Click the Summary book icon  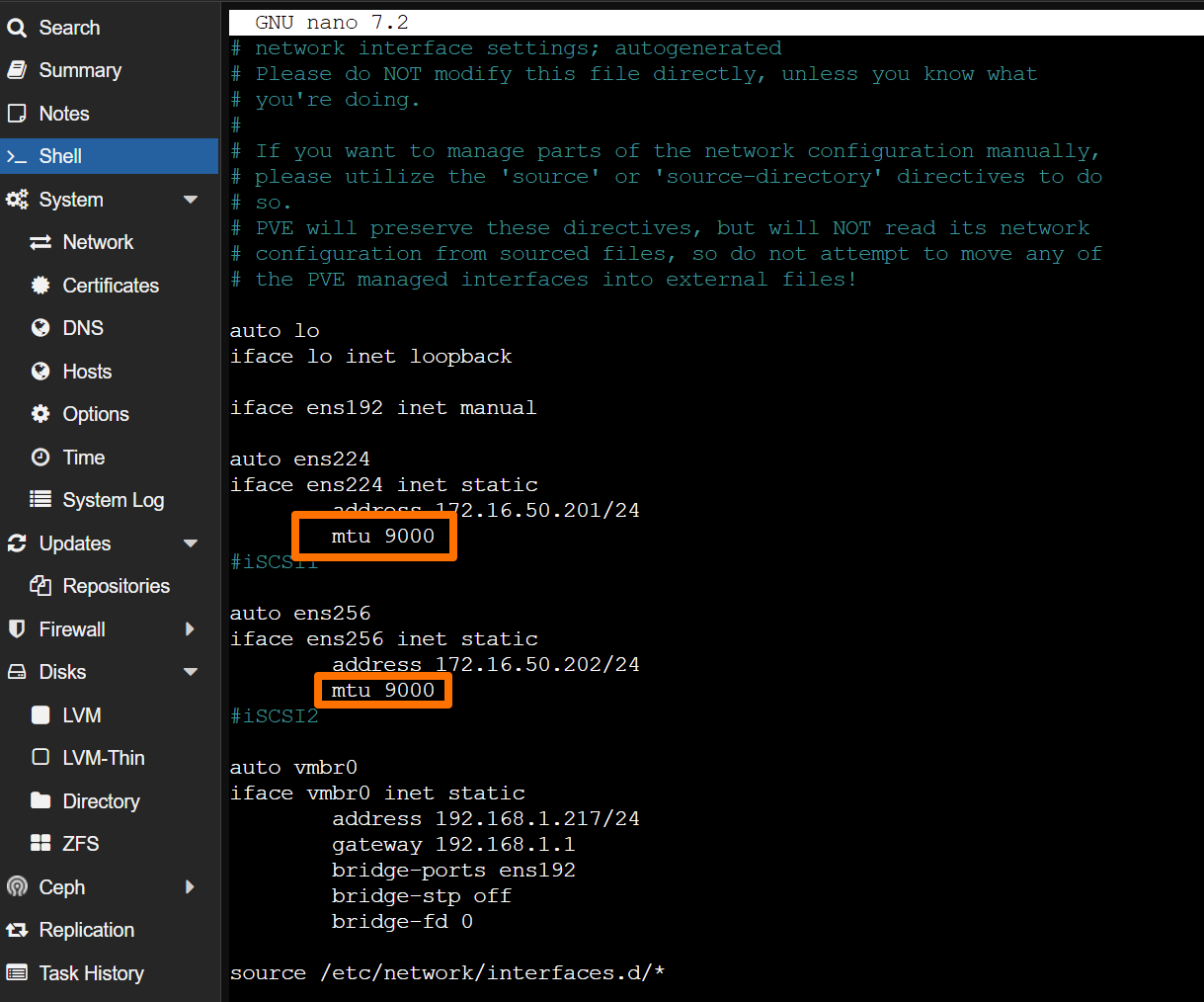(x=17, y=70)
